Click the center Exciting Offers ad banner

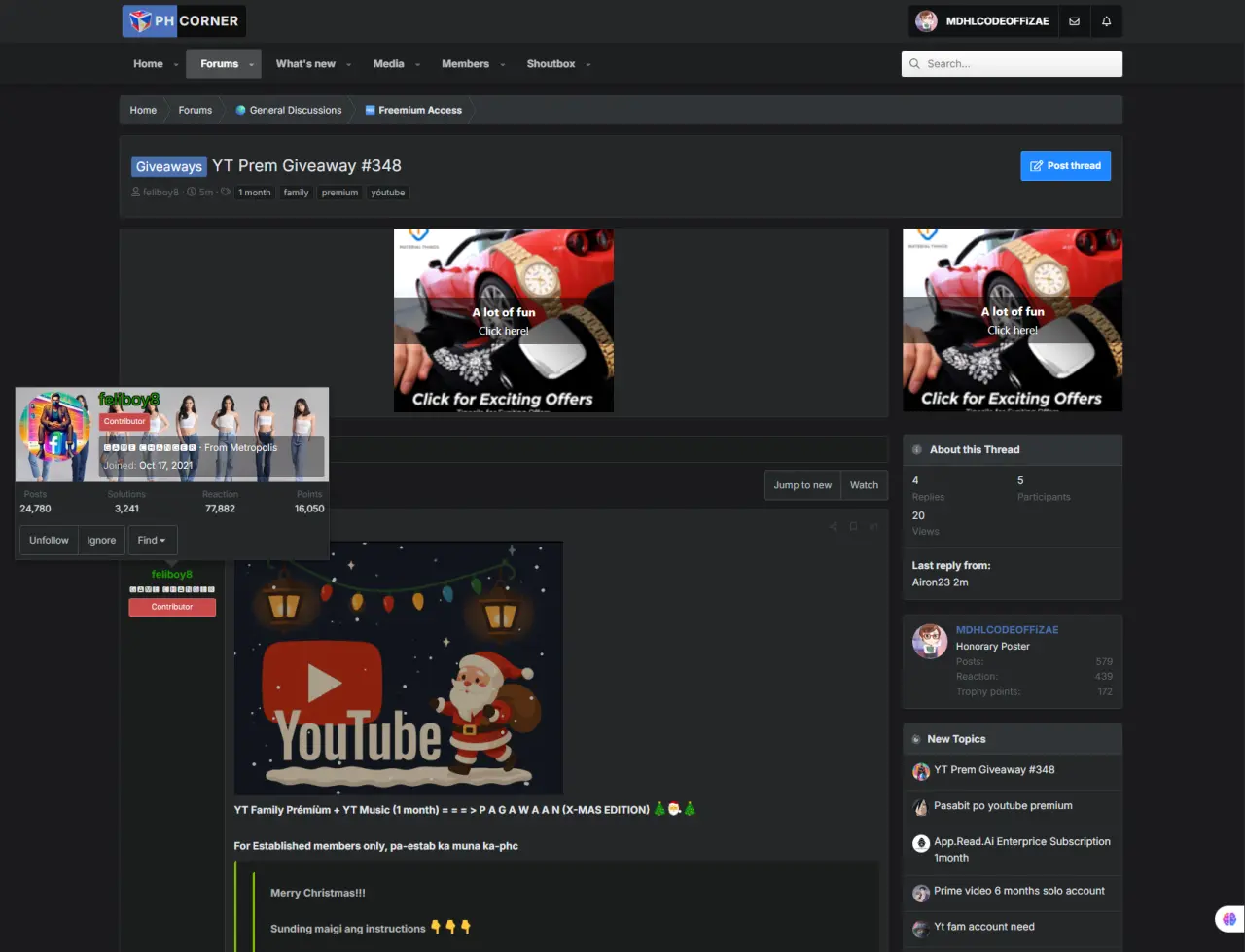pyautogui.click(x=504, y=321)
